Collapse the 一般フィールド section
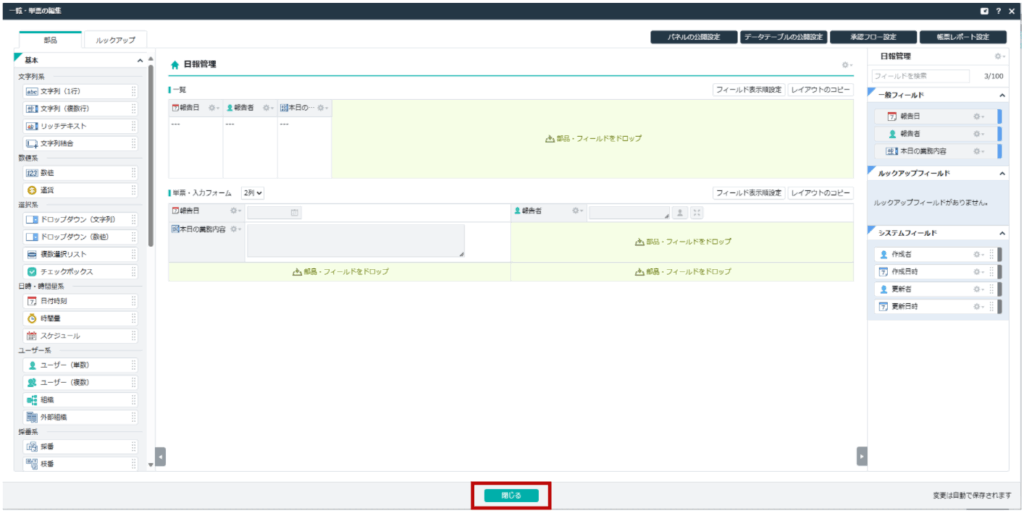 pos(1001,95)
